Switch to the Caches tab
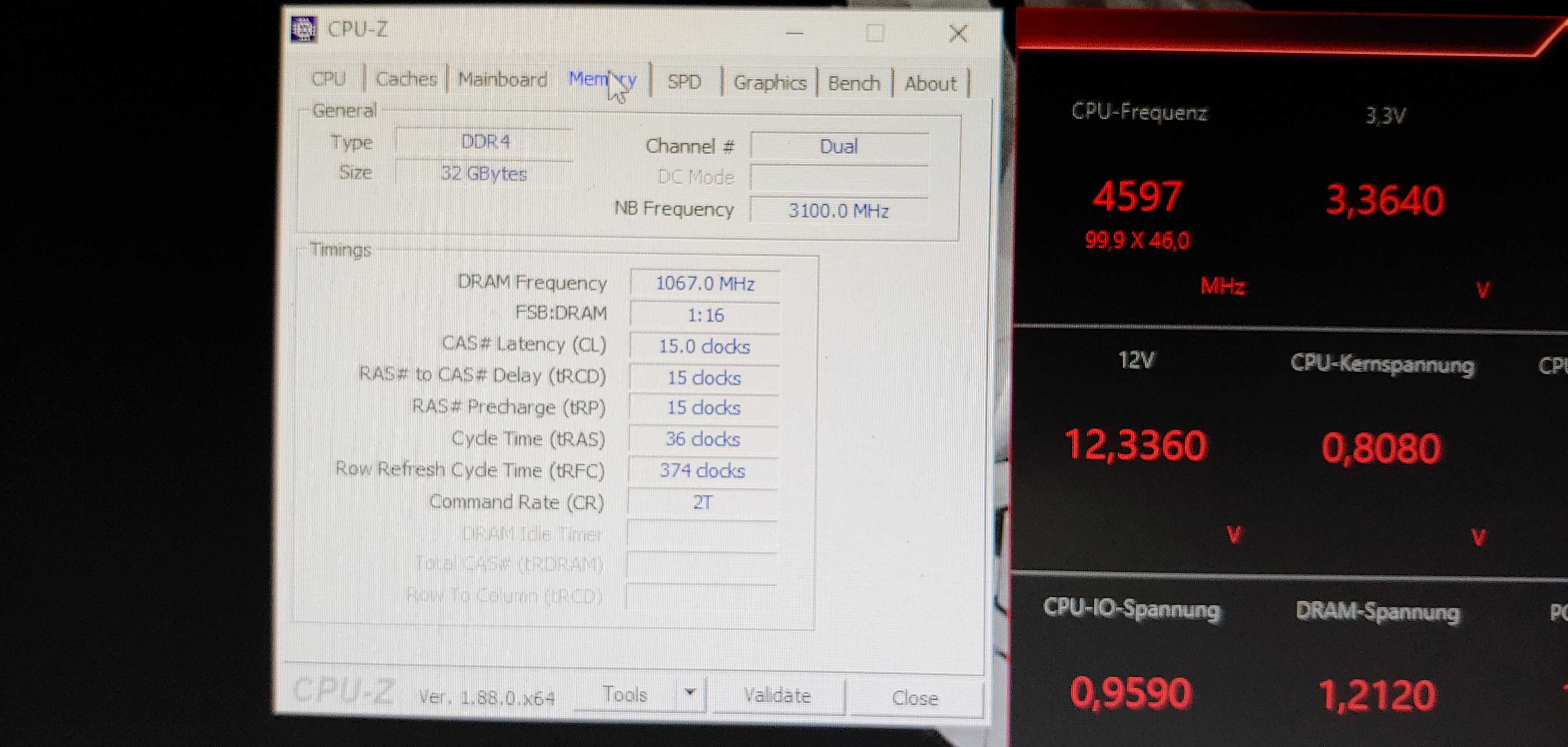This screenshot has width=1568, height=747. pyautogui.click(x=407, y=79)
